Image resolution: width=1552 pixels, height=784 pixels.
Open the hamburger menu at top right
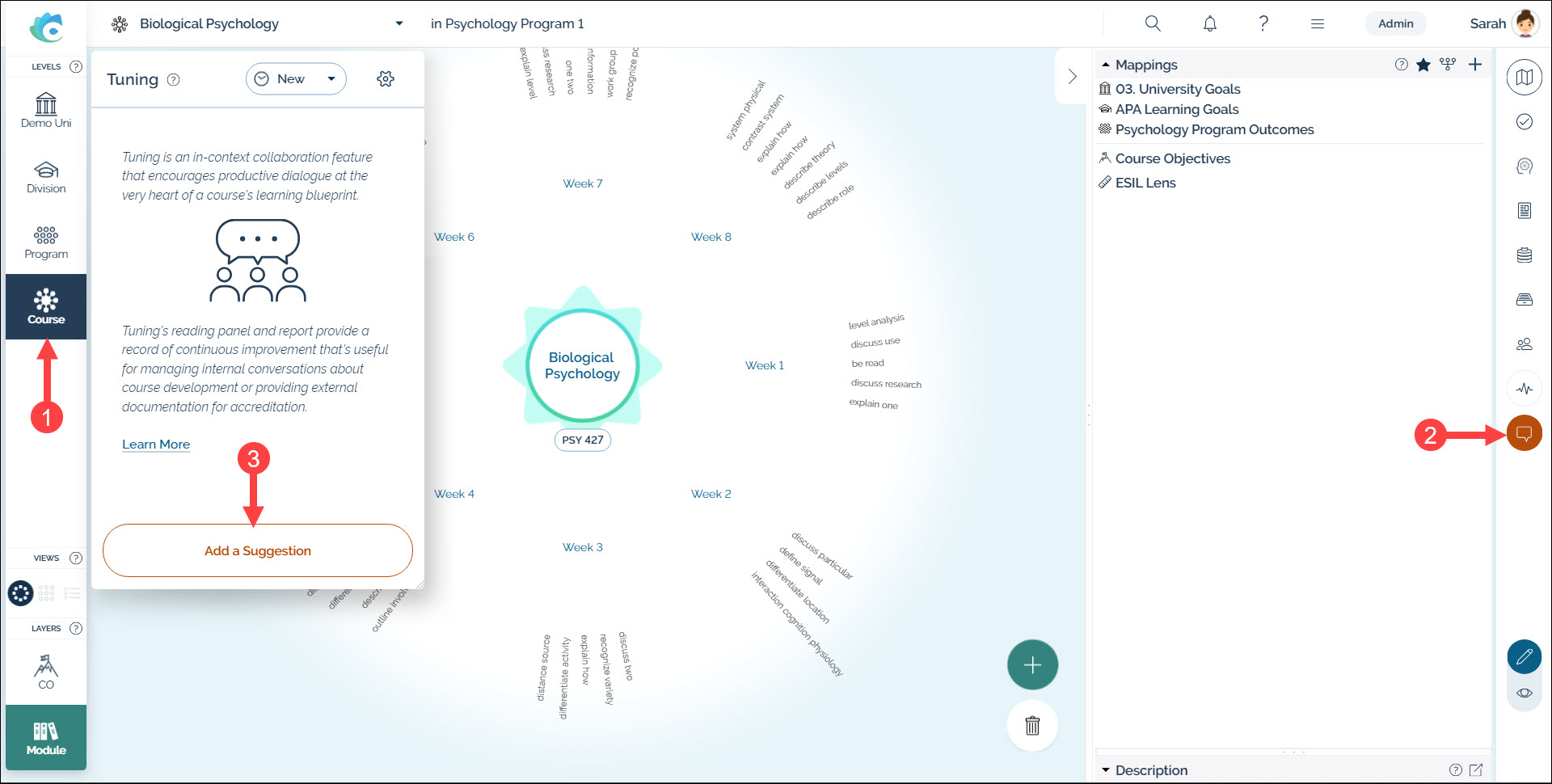click(1318, 23)
